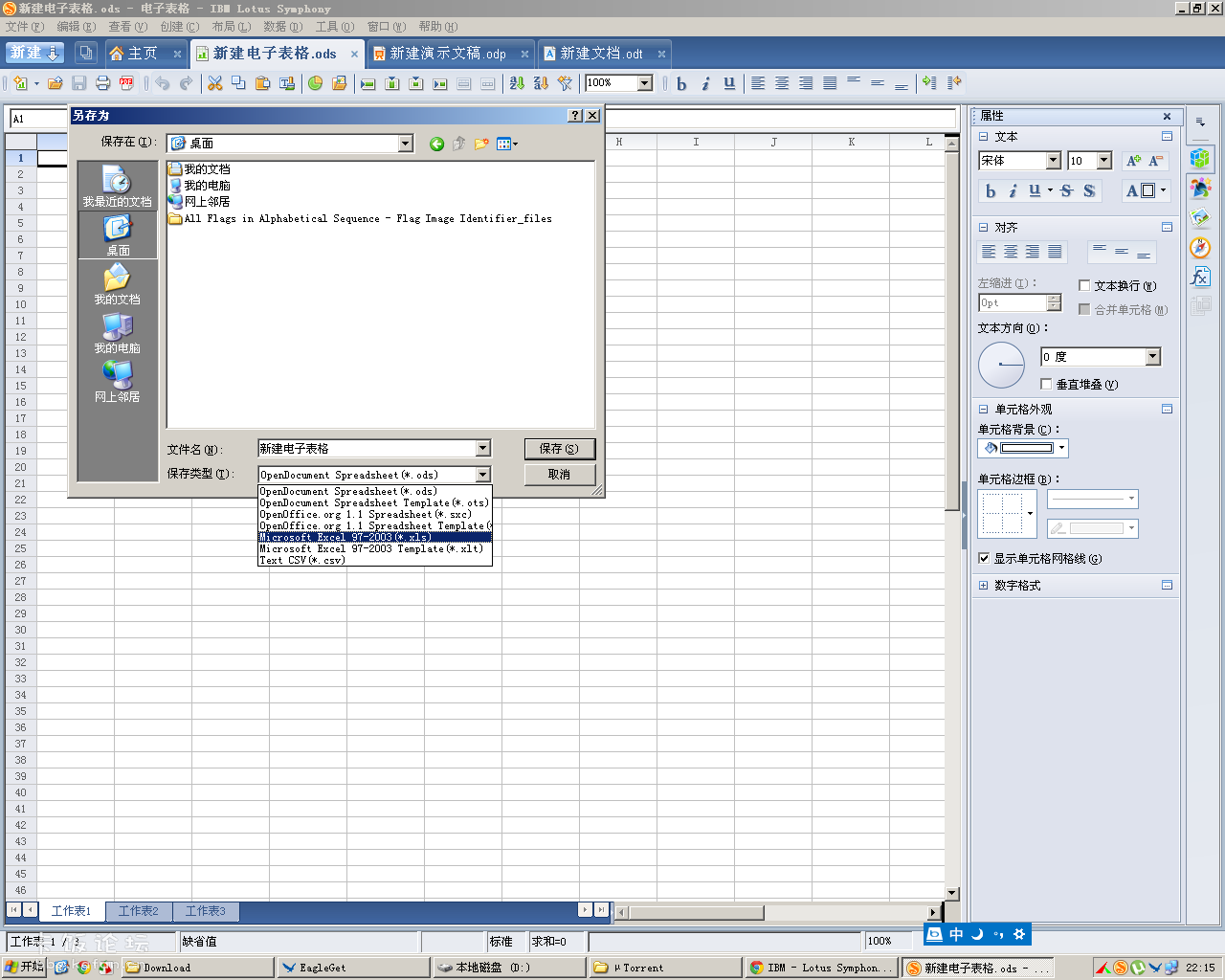Open the font size 10 dropdown
1225x980 pixels.
point(1103,161)
